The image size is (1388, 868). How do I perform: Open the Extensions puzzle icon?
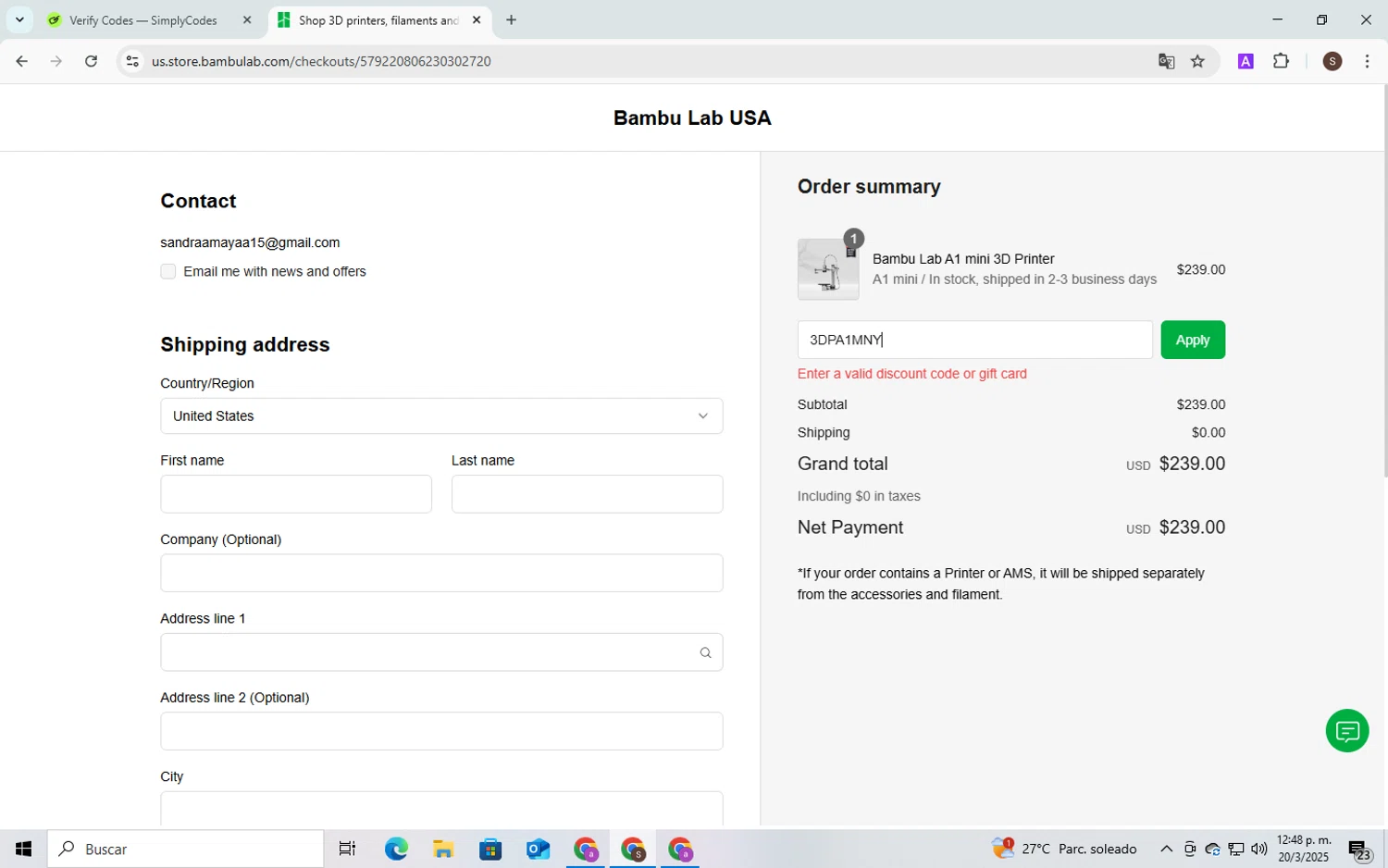click(x=1281, y=61)
